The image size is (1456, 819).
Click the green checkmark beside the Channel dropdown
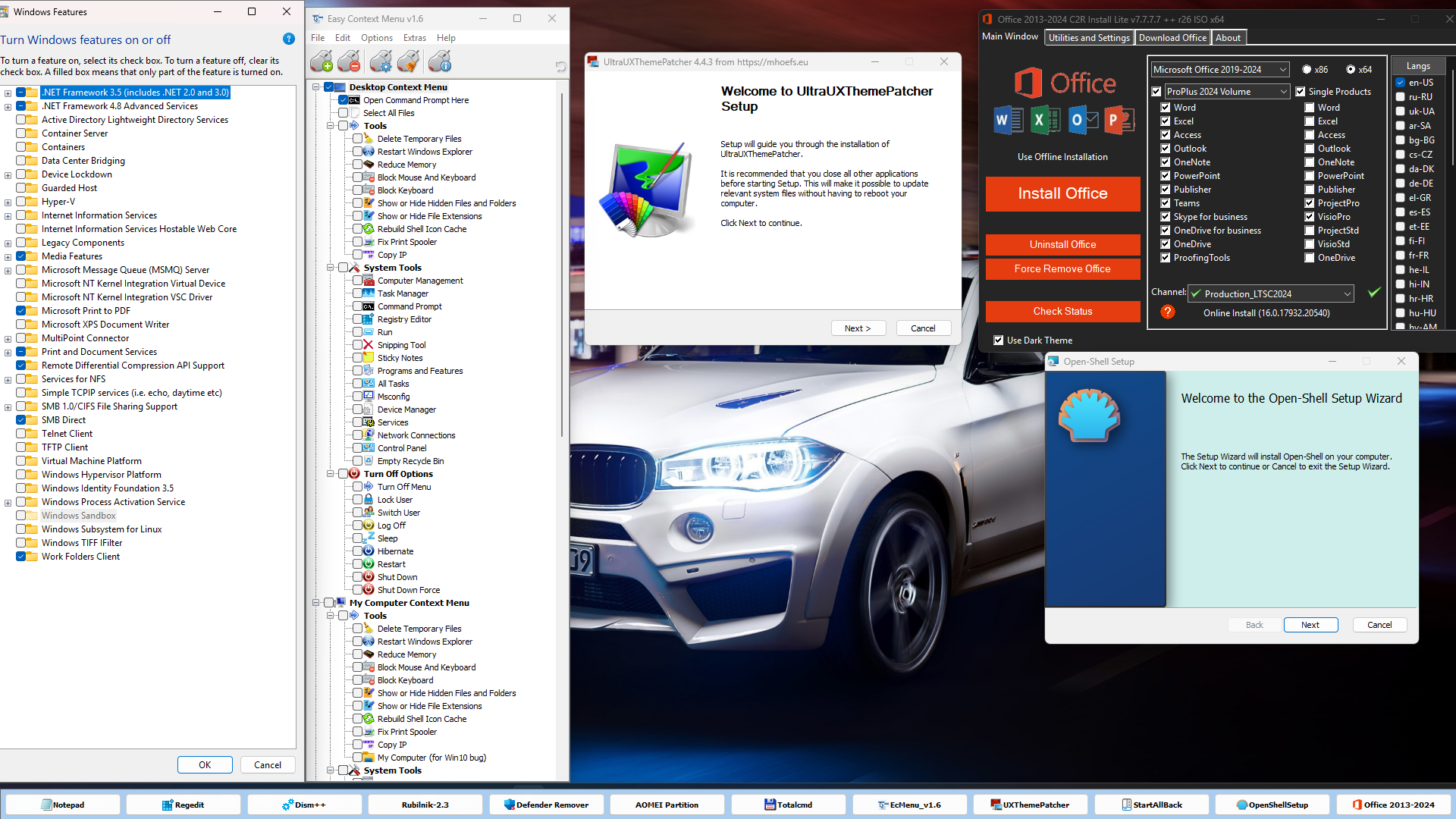pos(1374,293)
